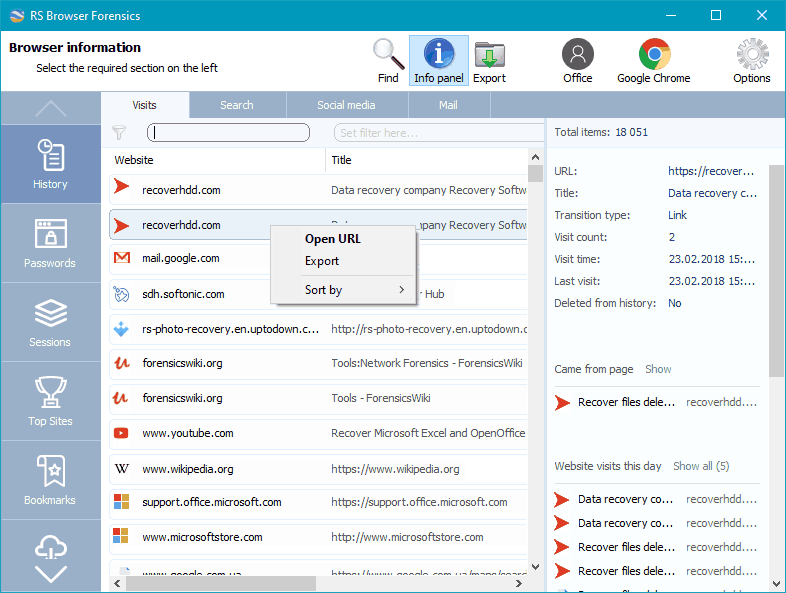Image resolution: width=786 pixels, height=593 pixels.
Task: Click the info panel vertical scrollbar
Action: pos(776,271)
